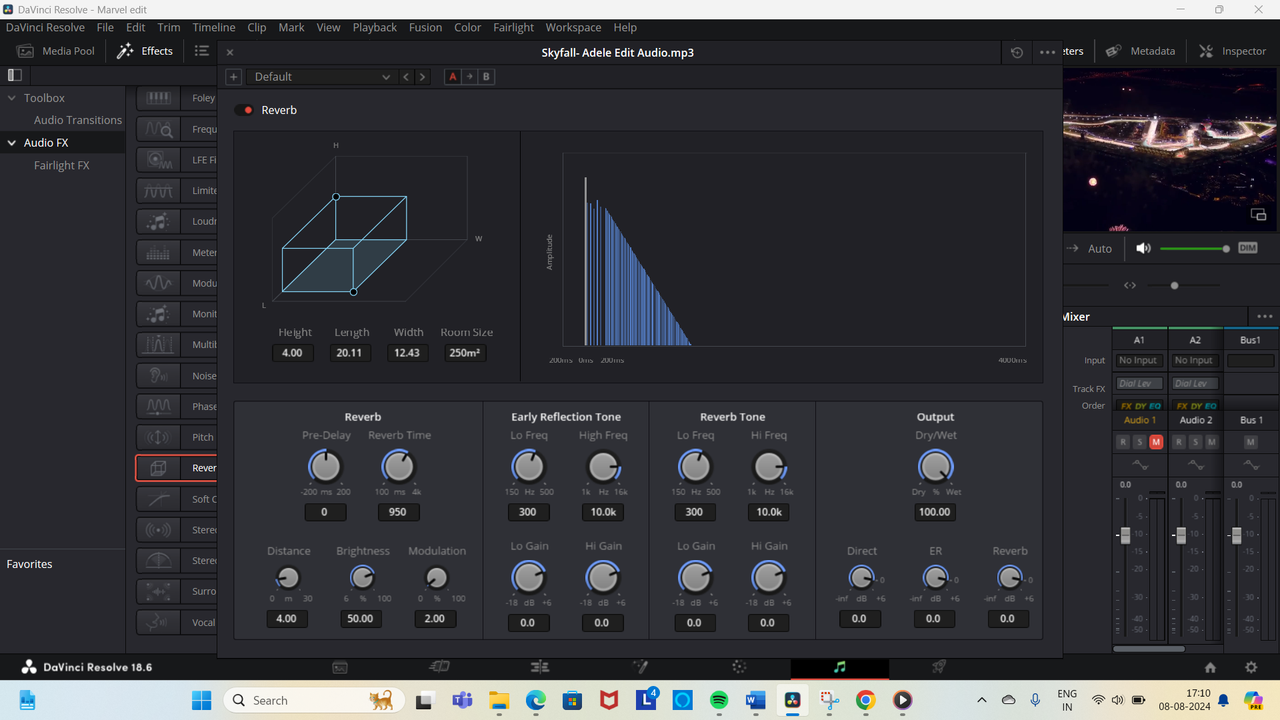This screenshot has width=1280, height=720.
Task: Go to previous preset arrow
Action: click(x=406, y=77)
